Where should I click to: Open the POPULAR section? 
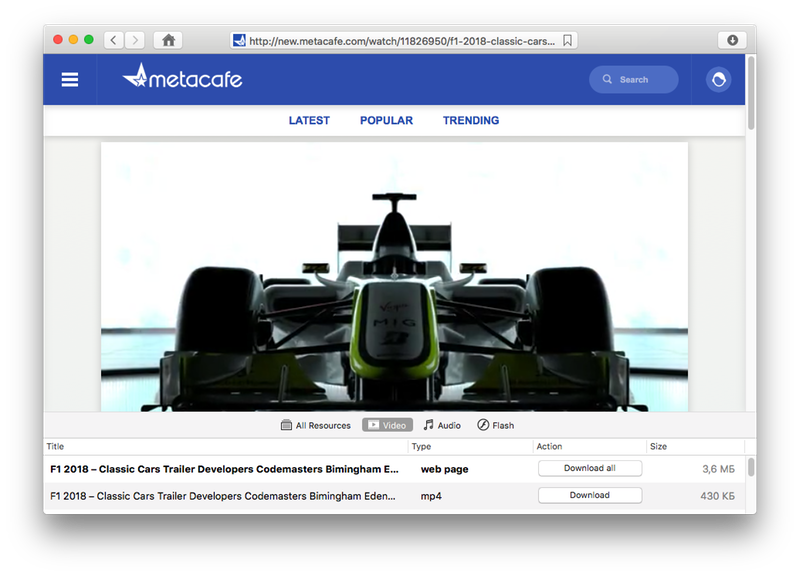pyautogui.click(x=386, y=120)
